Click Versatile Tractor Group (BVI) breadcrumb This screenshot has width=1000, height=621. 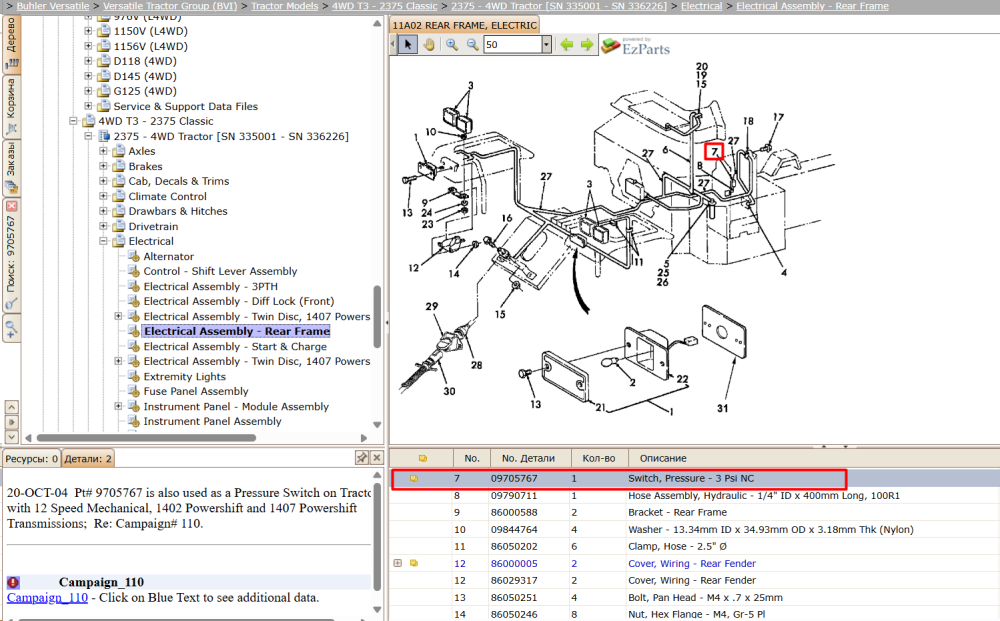(170, 6)
